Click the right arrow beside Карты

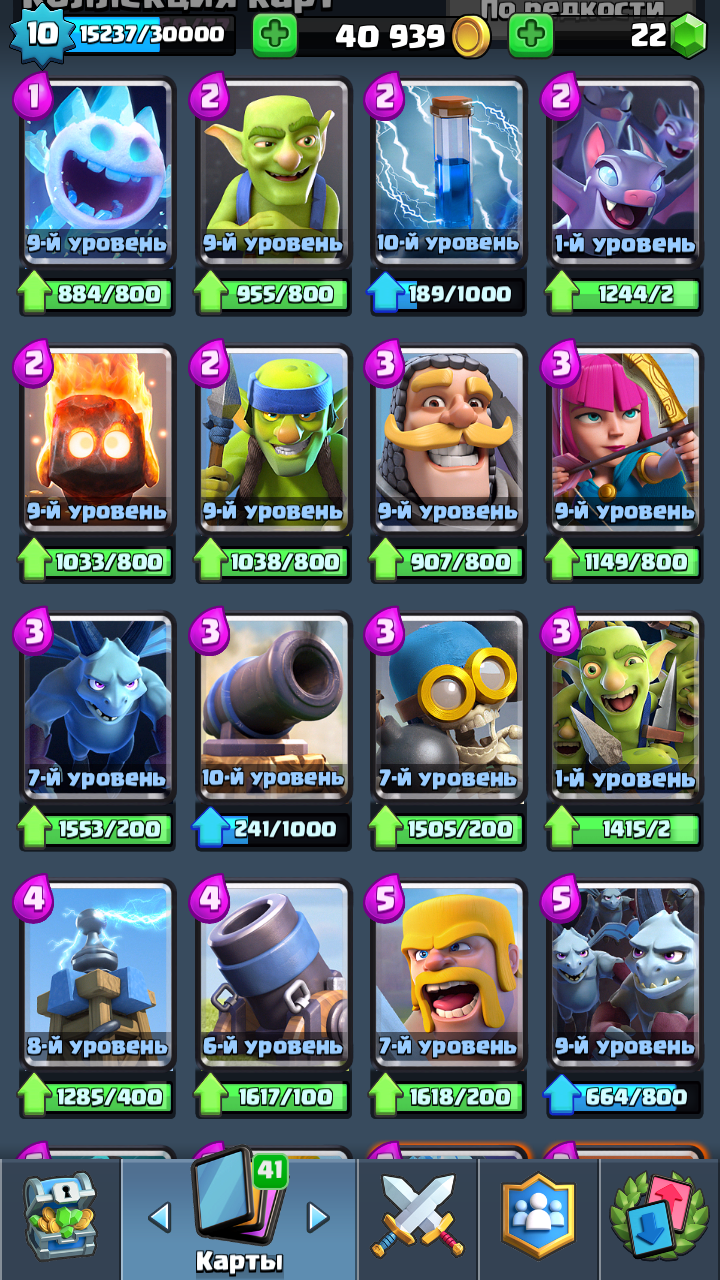click(318, 1217)
